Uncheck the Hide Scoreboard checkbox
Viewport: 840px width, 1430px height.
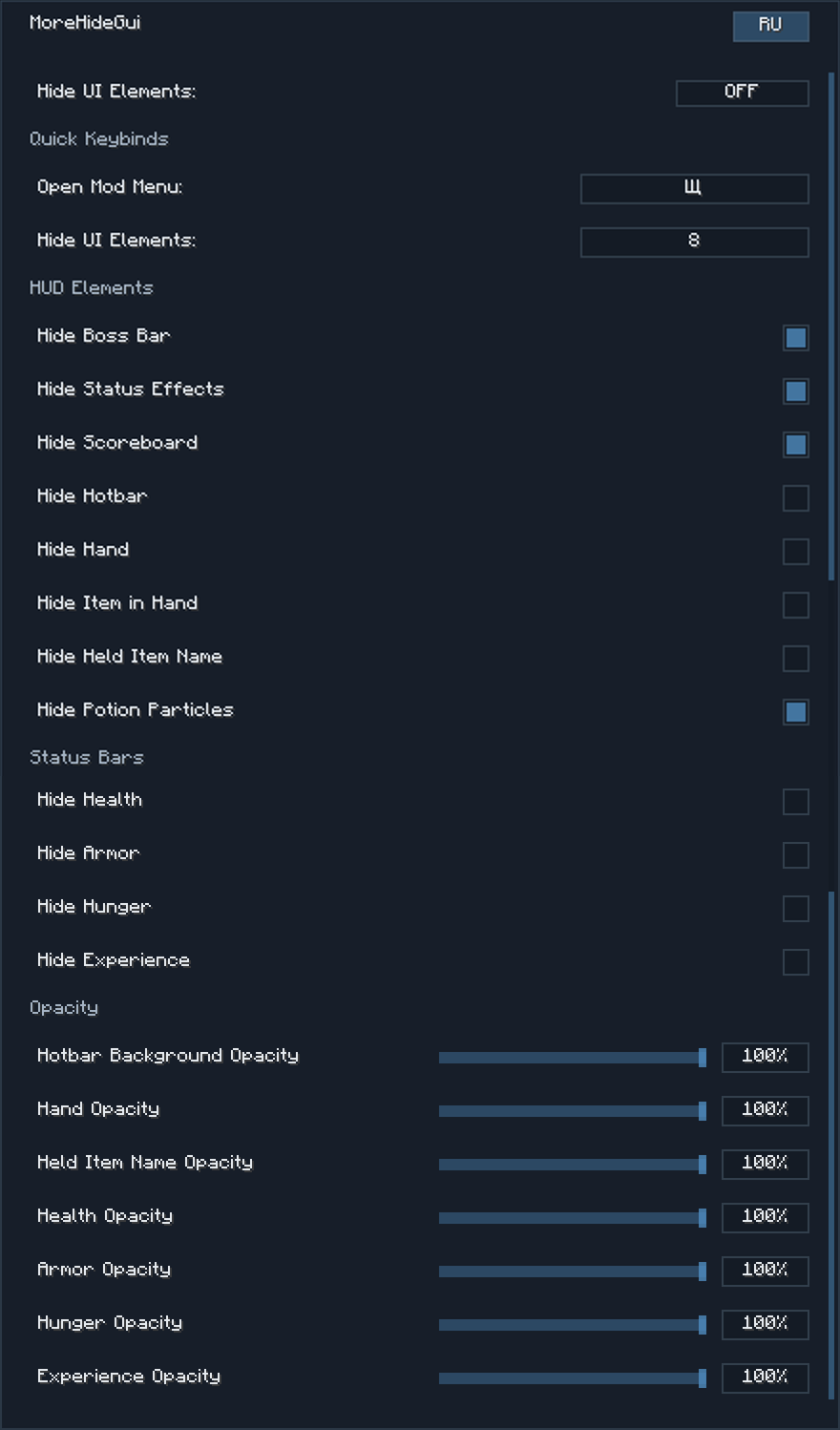click(795, 445)
